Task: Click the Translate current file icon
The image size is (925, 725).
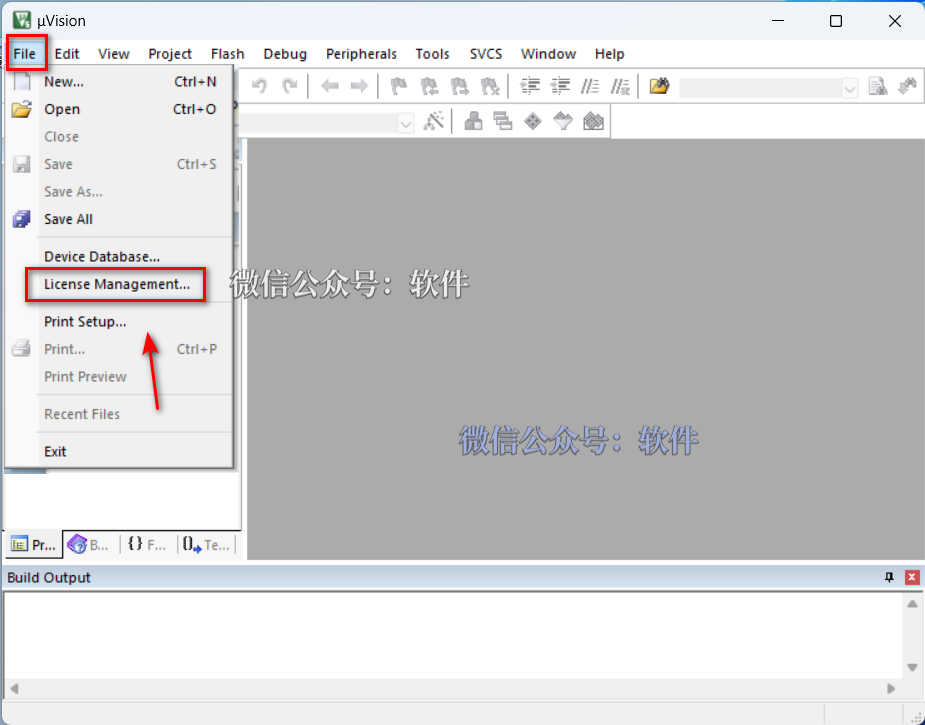Action: (473, 121)
